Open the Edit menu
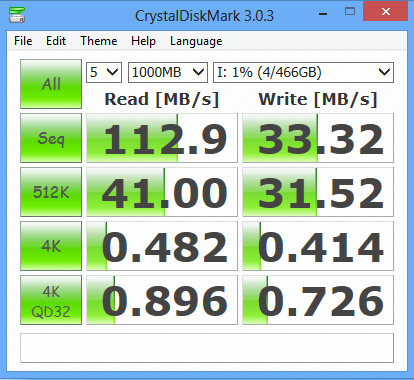This screenshot has height=380, width=414. coord(56,41)
